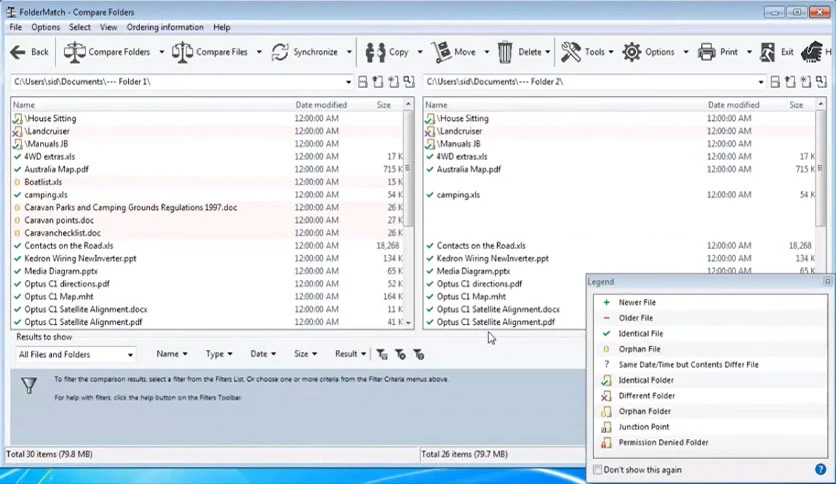Click first icon beside Folder 2 path
Viewport: 836px width, 484px height.
tap(775, 82)
